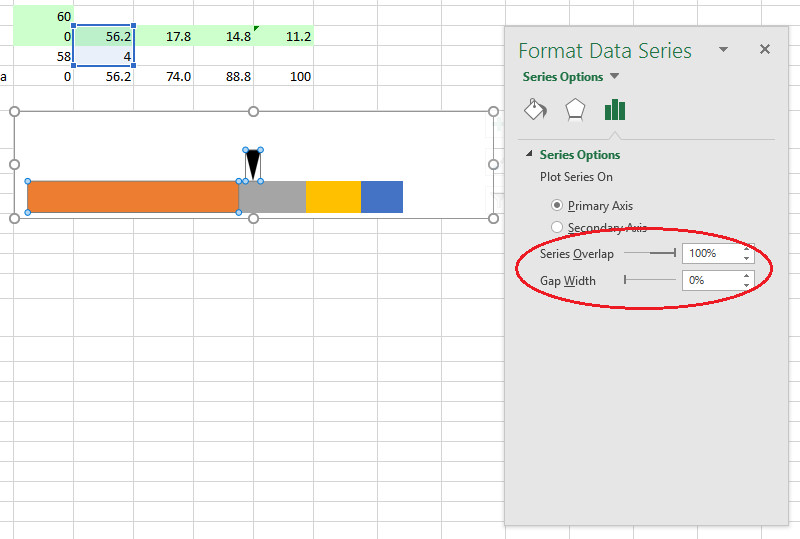Open the task pane options arrow beside the title
The image size is (800, 539).
(724, 49)
